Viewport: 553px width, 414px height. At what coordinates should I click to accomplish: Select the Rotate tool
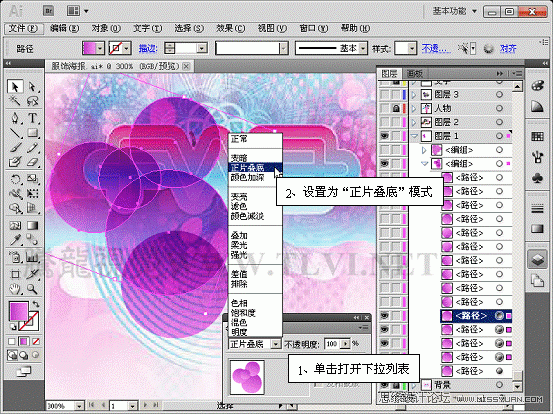(15, 179)
